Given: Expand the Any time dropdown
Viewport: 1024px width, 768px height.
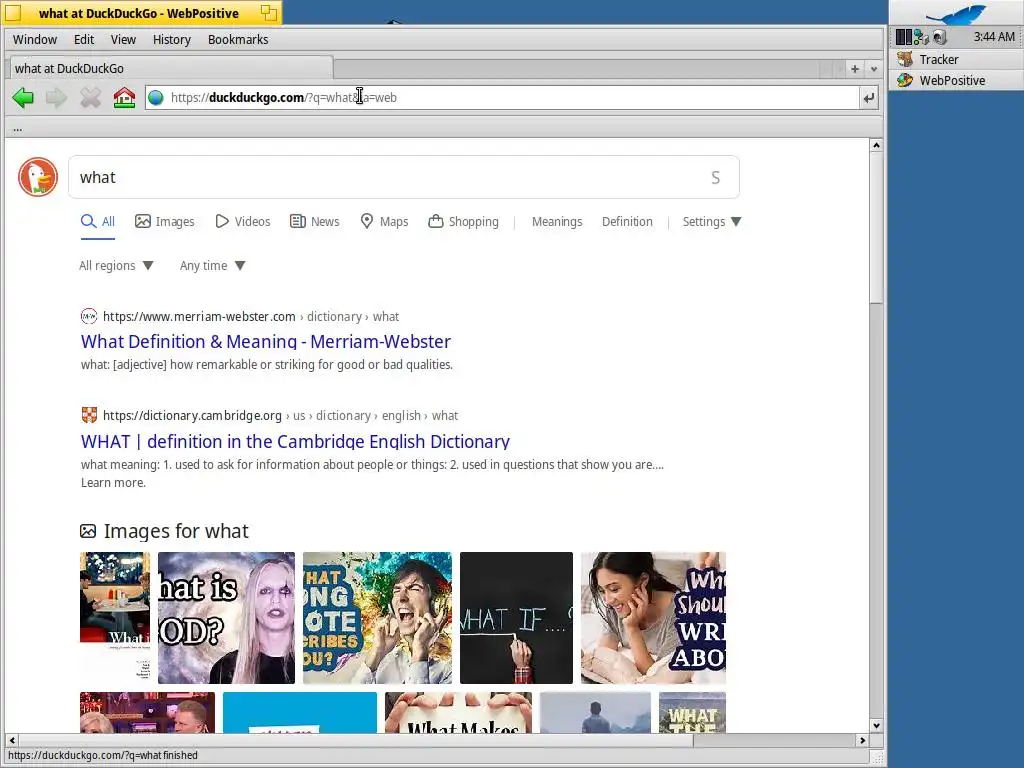Looking at the screenshot, I should [212, 266].
